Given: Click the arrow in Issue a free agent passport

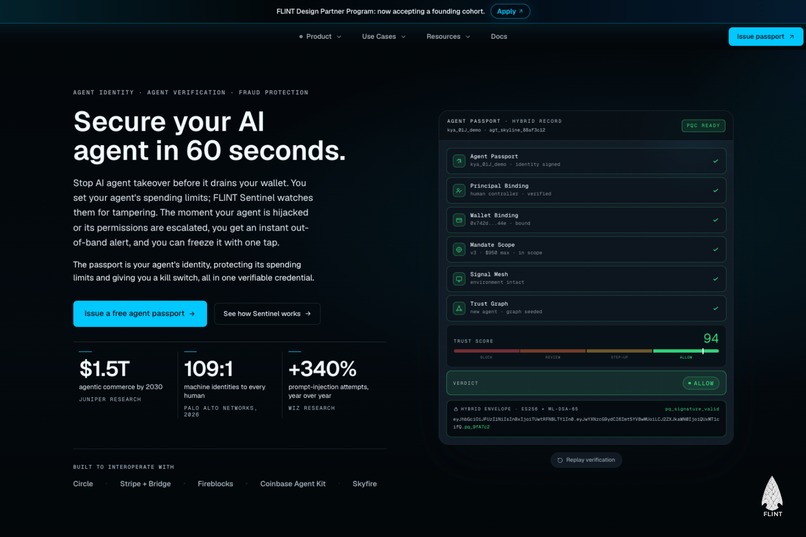Looking at the screenshot, I should (x=192, y=313).
